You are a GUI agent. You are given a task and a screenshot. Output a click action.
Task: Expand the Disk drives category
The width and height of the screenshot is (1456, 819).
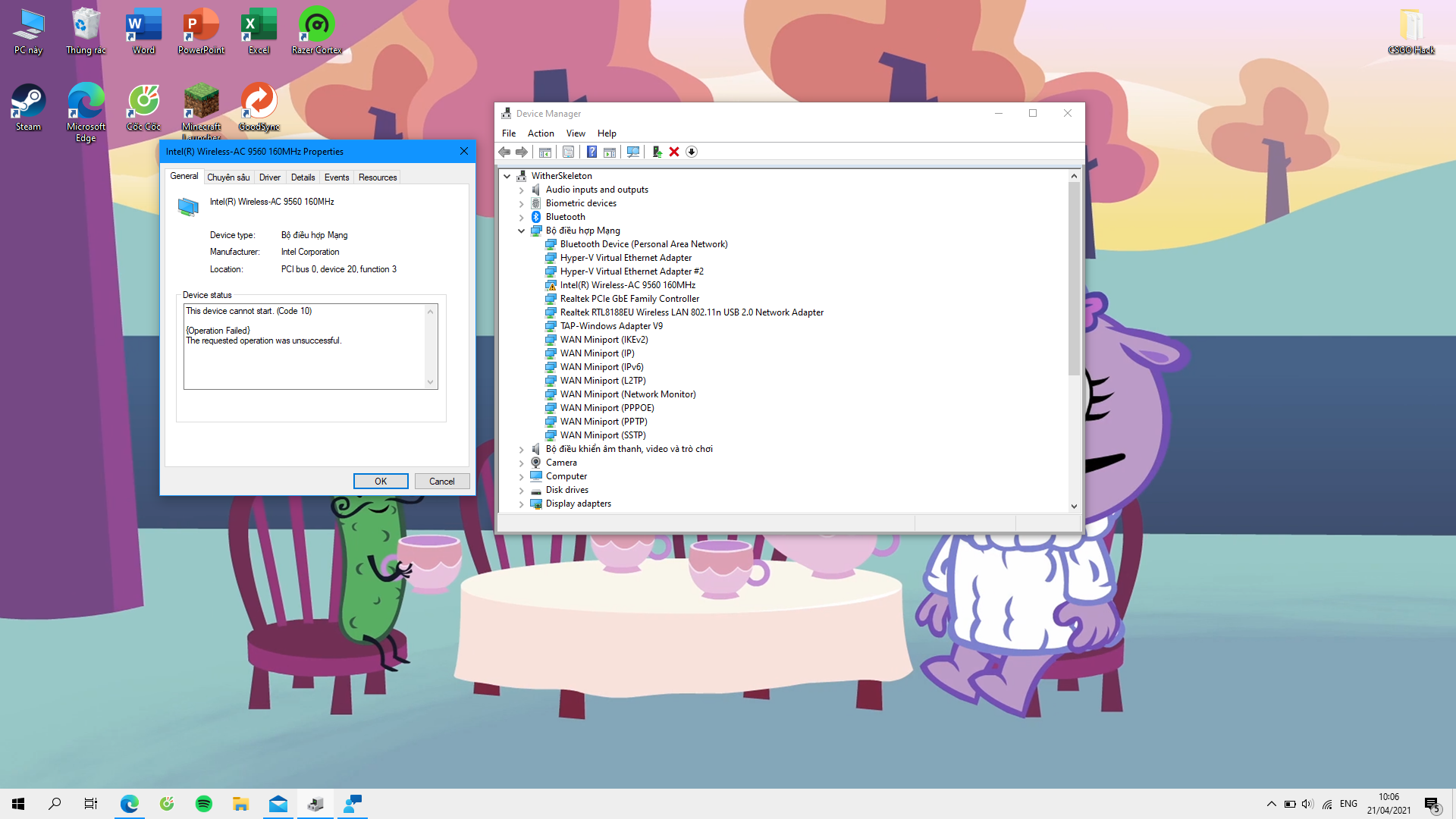pyautogui.click(x=522, y=490)
